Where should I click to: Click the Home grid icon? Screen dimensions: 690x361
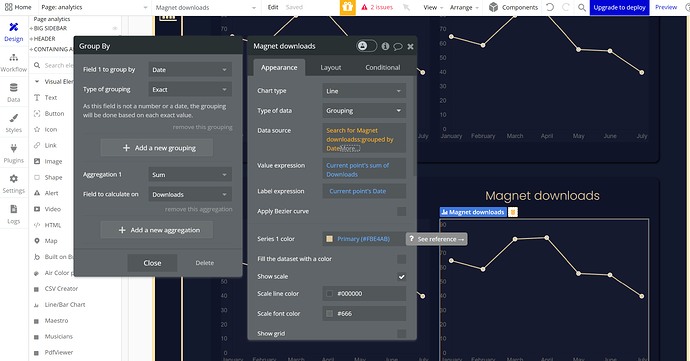pyautogui.click(x=8, y=7)
